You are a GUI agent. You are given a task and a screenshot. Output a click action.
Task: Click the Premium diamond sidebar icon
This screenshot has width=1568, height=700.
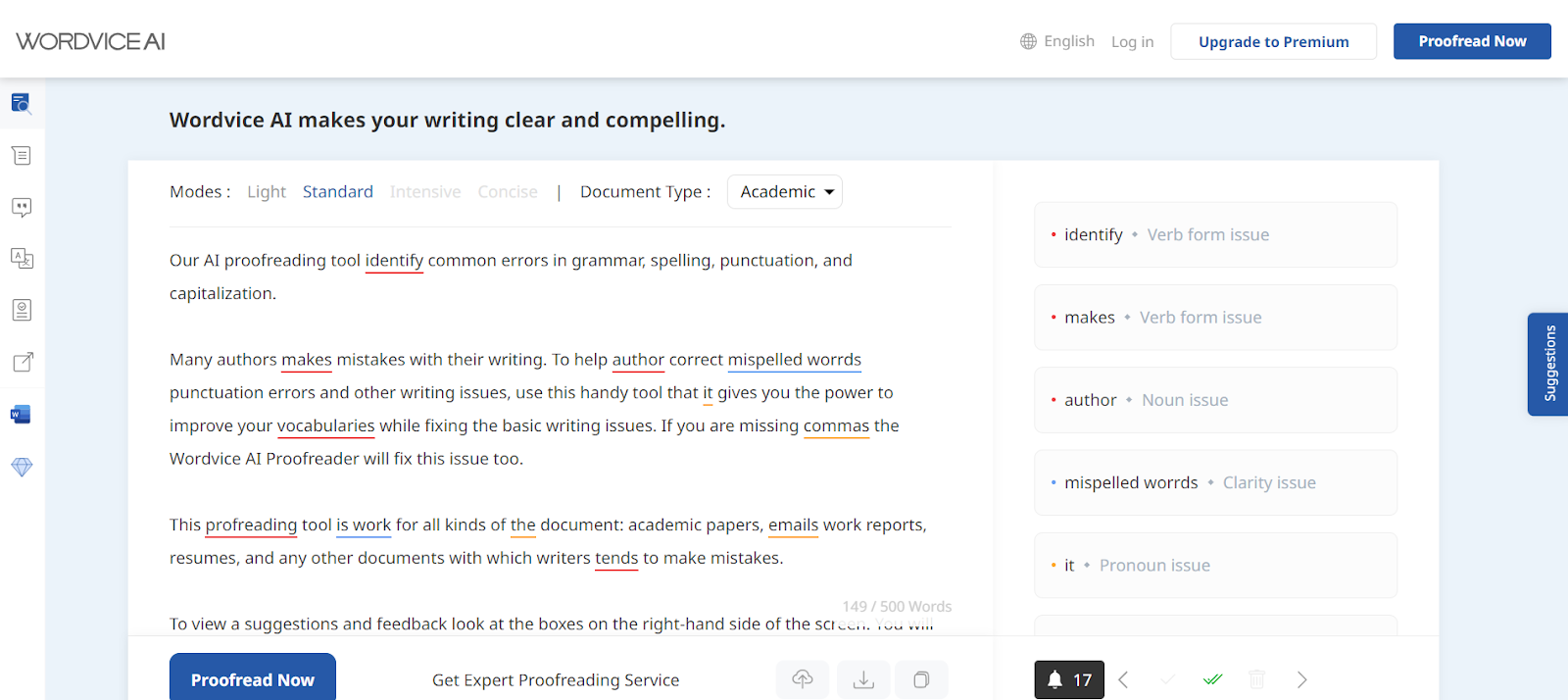22,467
